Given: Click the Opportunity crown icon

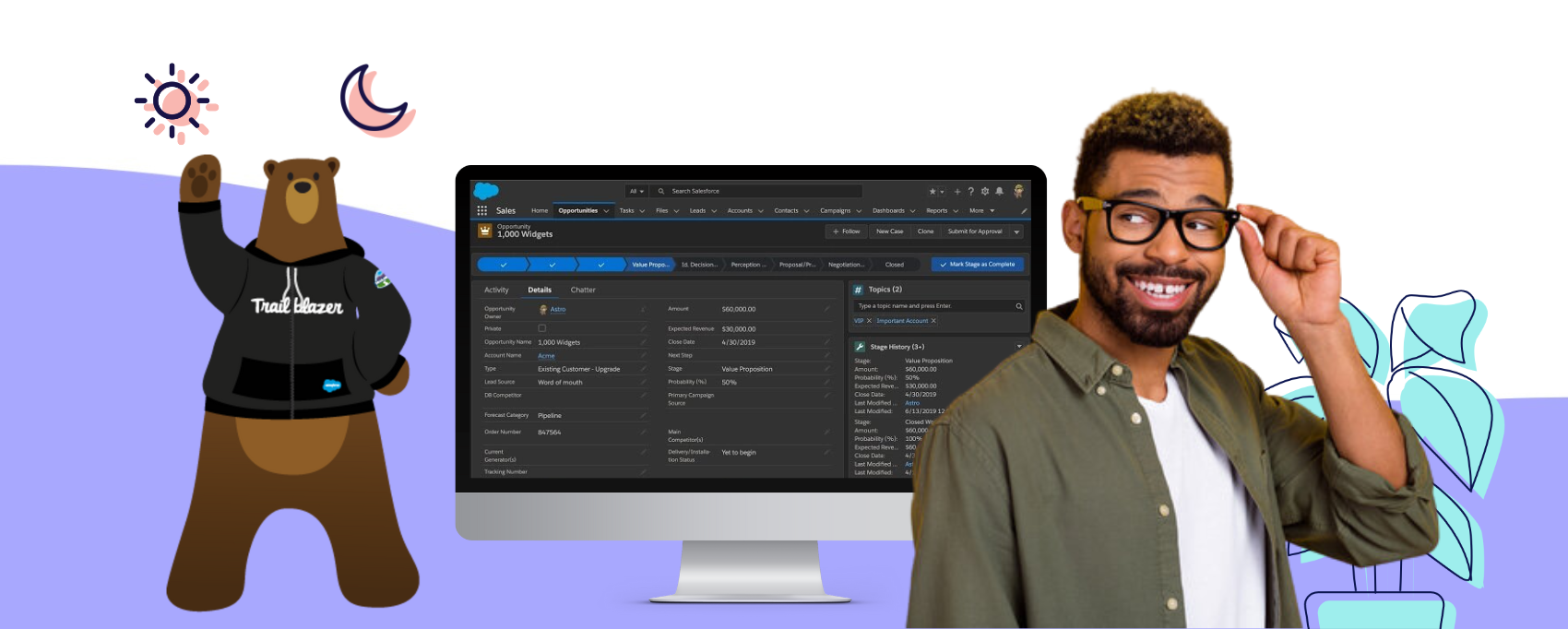Looking at the screenshot, I should [x=485, y=231].
